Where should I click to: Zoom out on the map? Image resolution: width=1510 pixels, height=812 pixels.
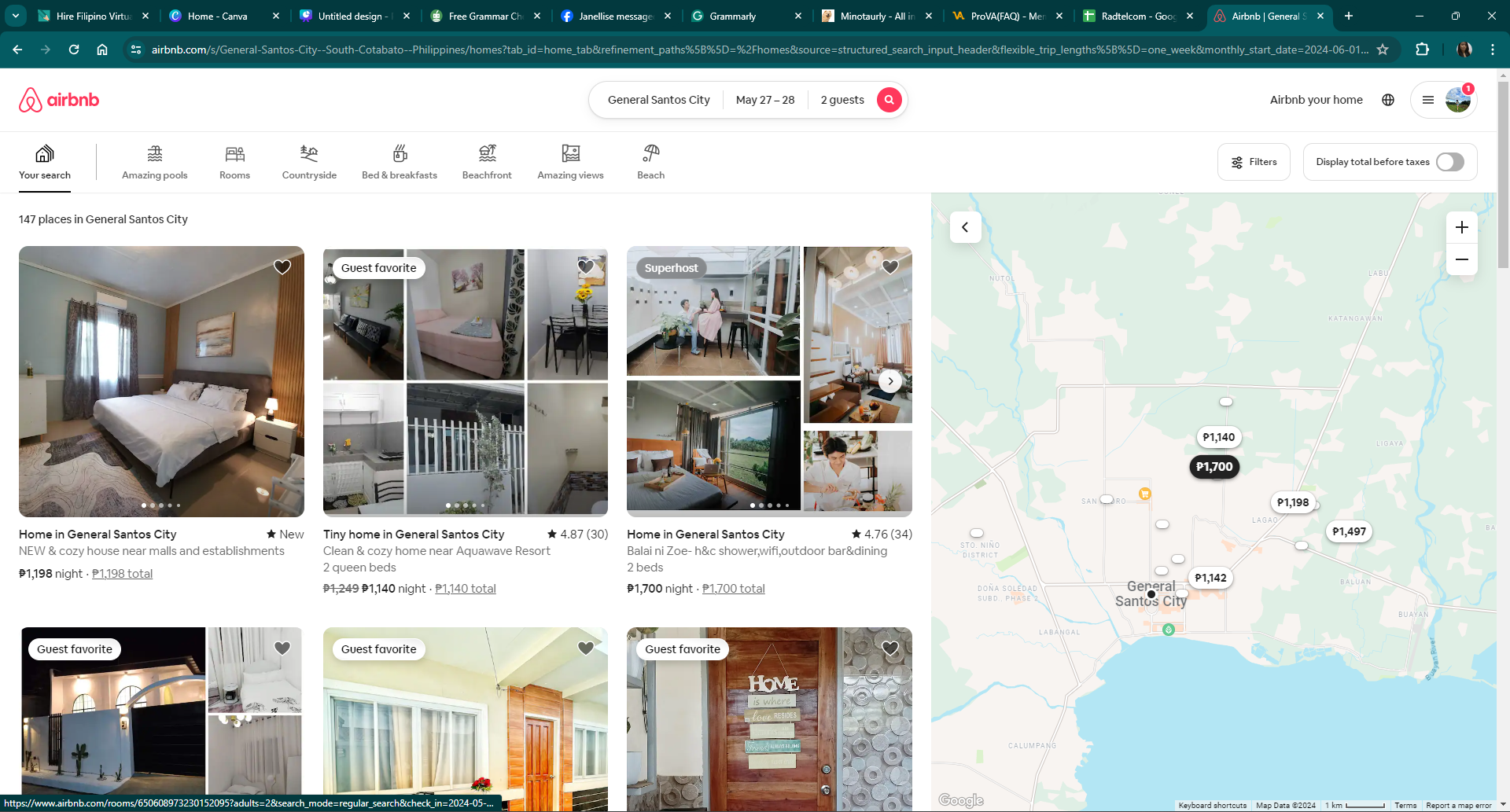1462,259
